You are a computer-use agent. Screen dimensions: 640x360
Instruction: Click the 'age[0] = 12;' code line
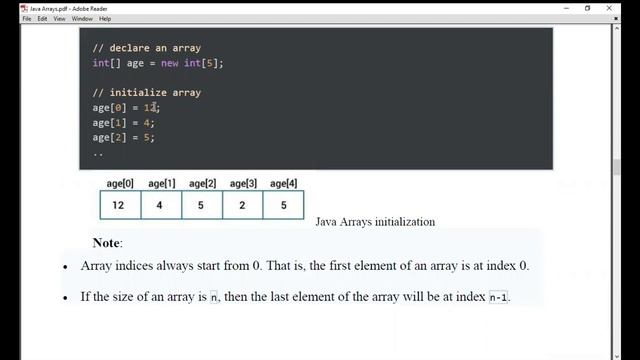pyautogui.click(x=126, y=108)
